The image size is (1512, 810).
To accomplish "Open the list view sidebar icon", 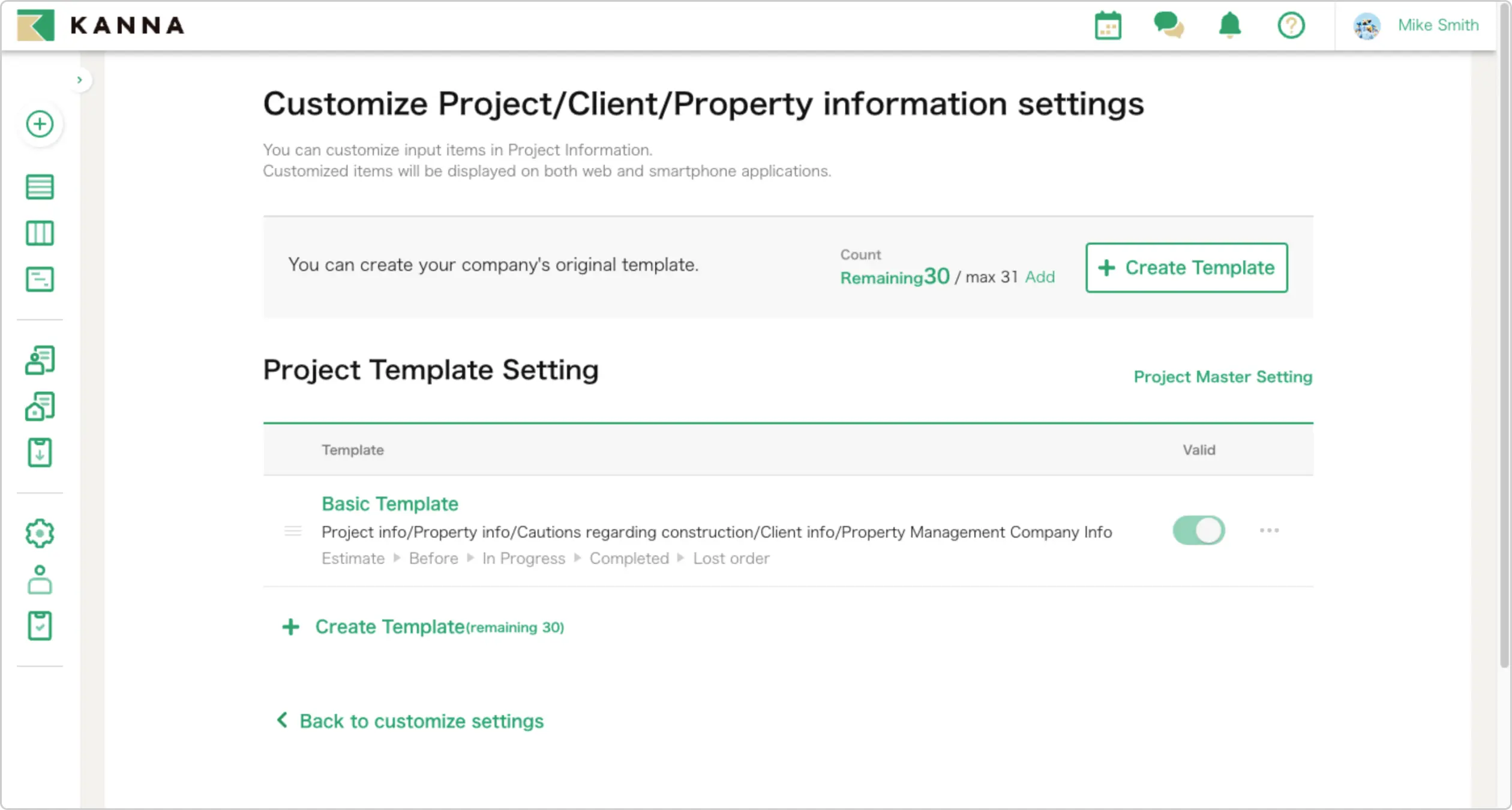I will tap(40, 187).
